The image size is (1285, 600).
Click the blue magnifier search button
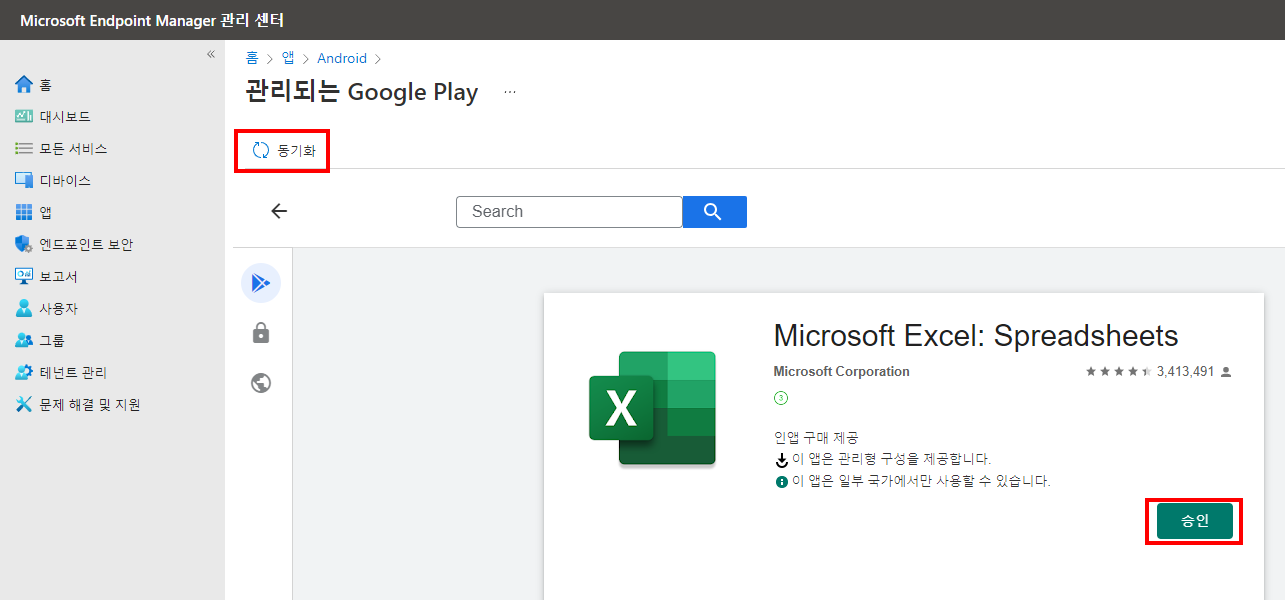(x=714, y=212)
